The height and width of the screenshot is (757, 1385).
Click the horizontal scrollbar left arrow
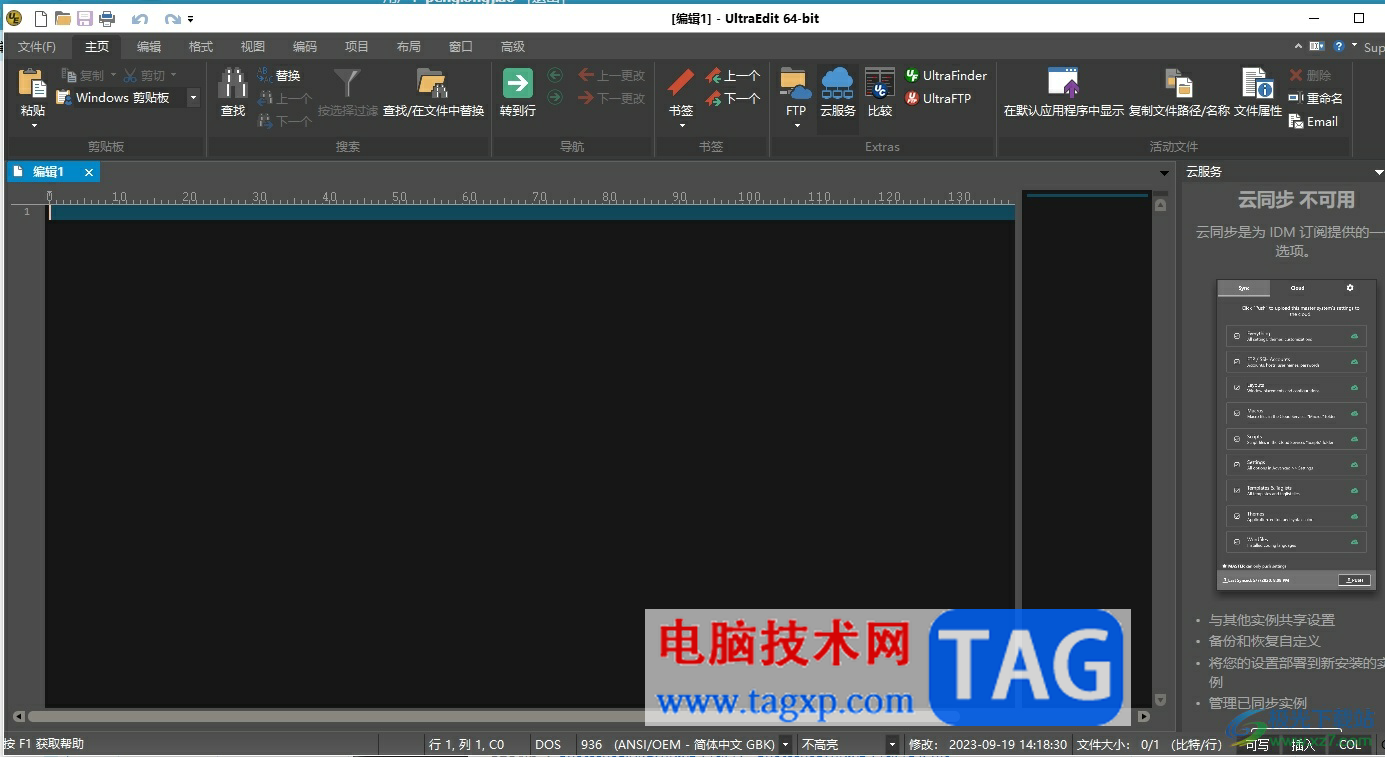(18, 716)
